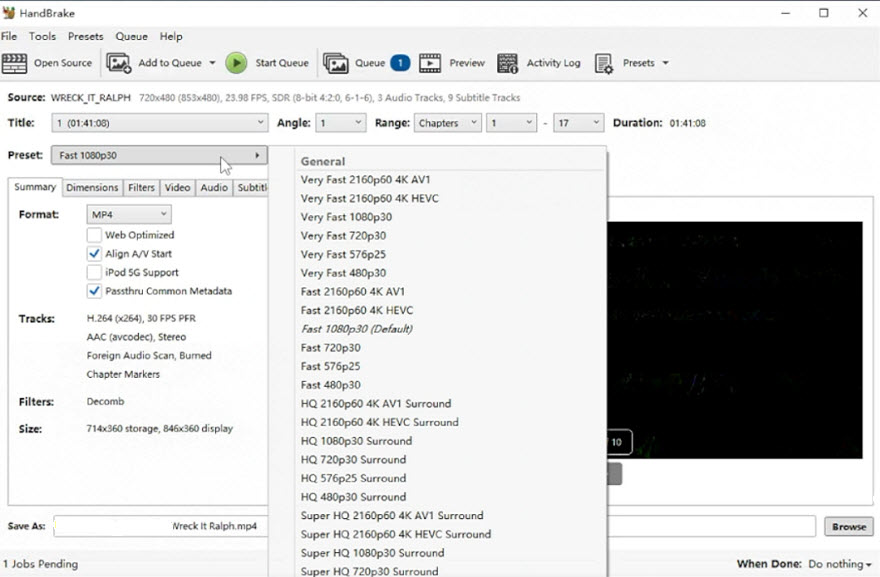This screenshot has height=577, width=880.
Task: Open the Queue menu in the menu bar
Action: 131,36
